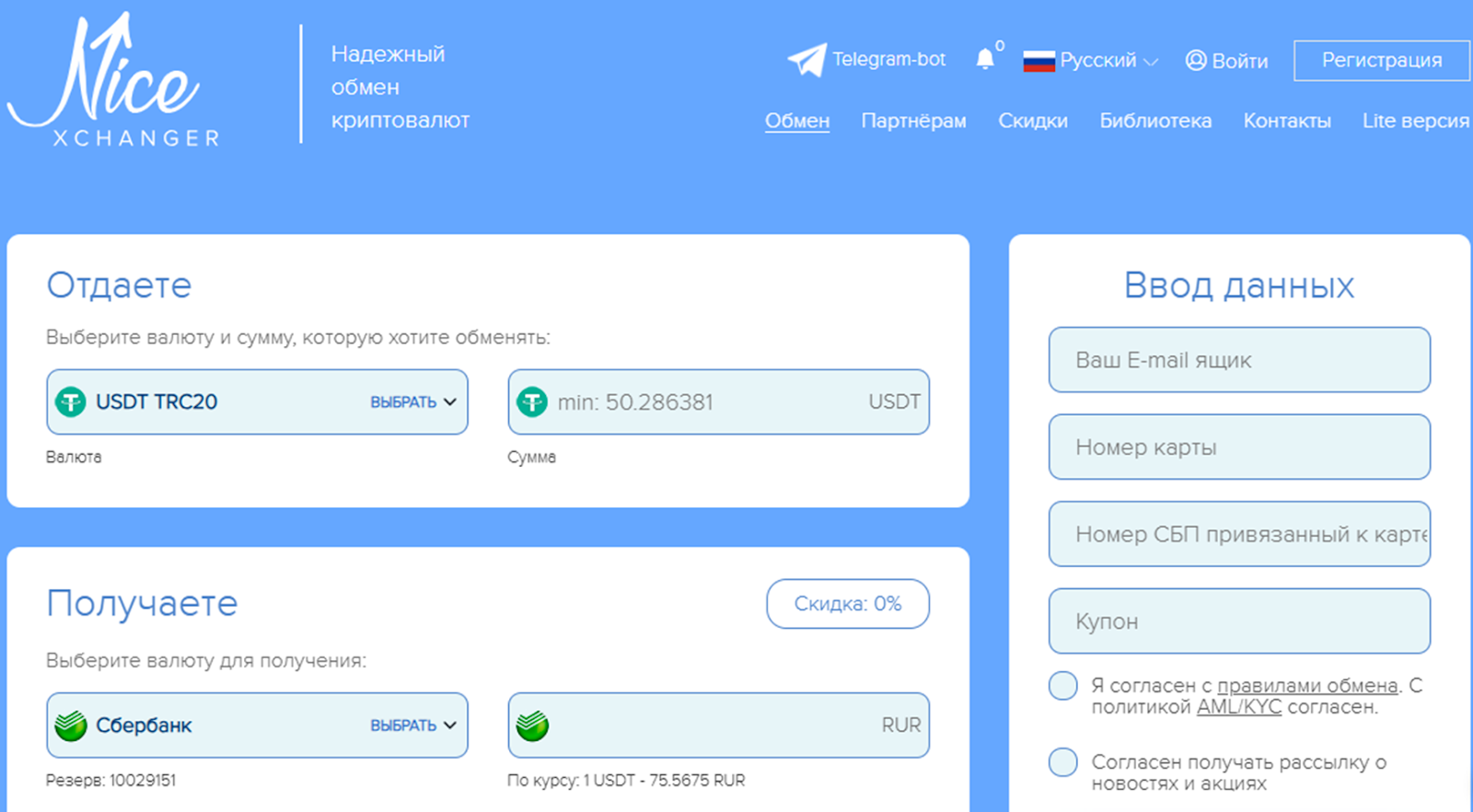
Task: Click the Russian flag icon
Action: click(1038, 61)
